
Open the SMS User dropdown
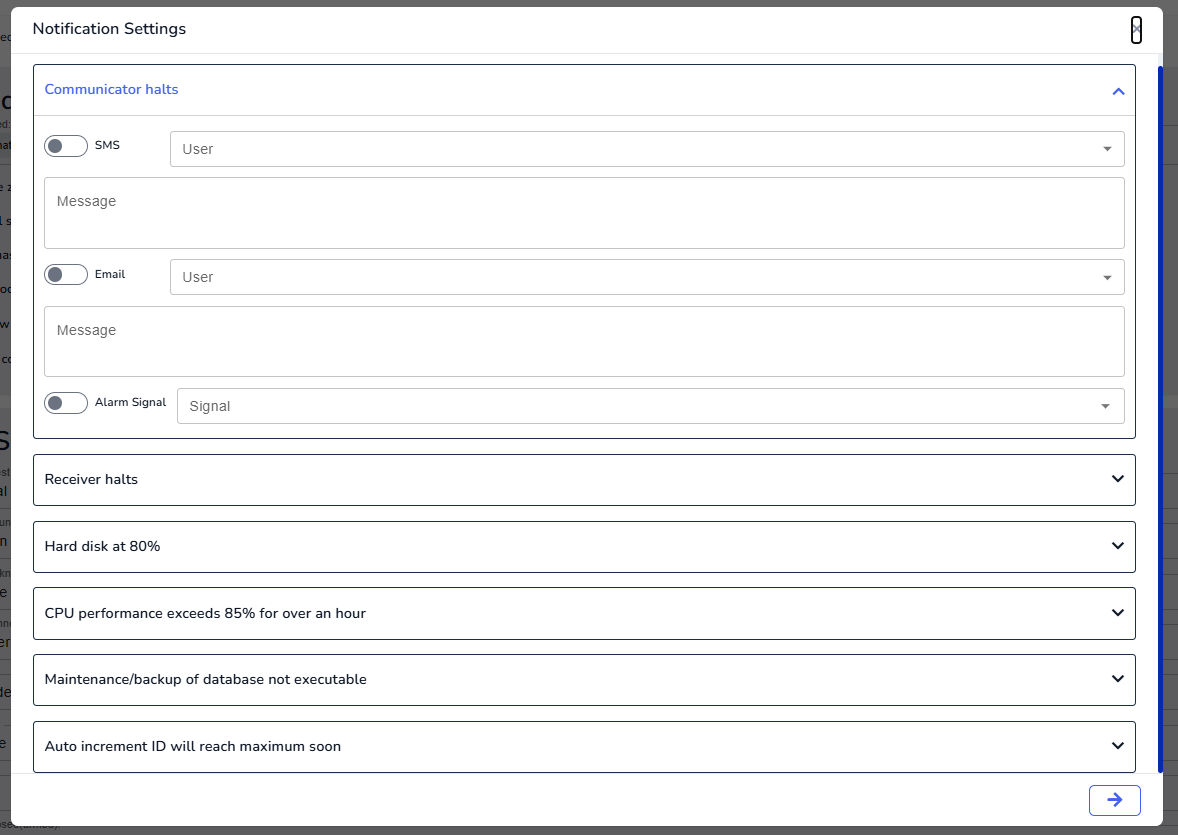tap(646, 149)
